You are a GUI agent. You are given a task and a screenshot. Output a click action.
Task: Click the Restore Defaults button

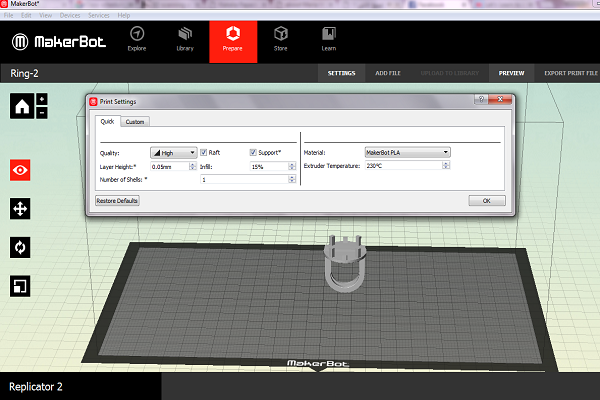117,201
